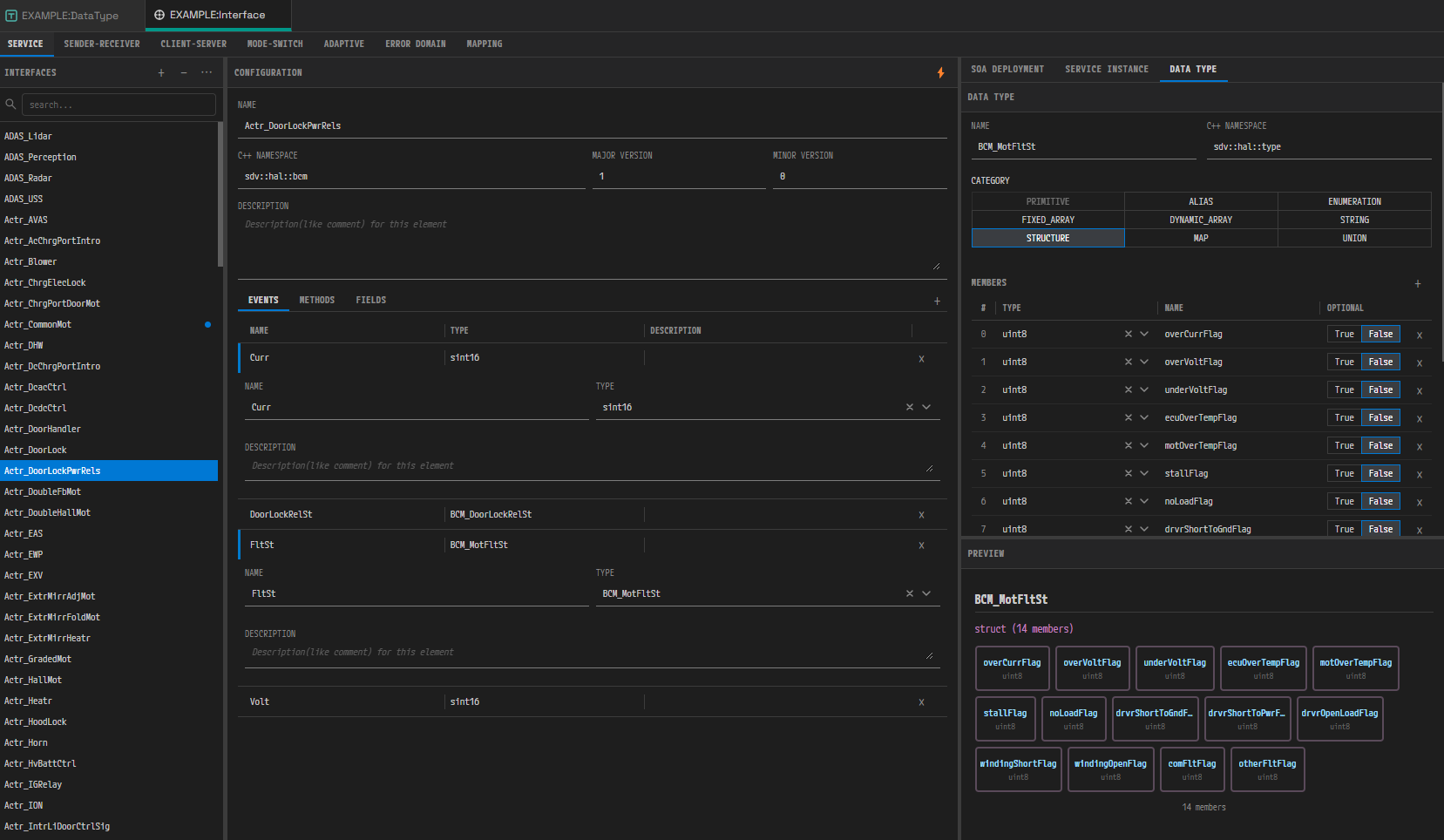Screen dimensions: 1444x840
Task: Set stallFlag optional to False
Action: [1380, 473]
